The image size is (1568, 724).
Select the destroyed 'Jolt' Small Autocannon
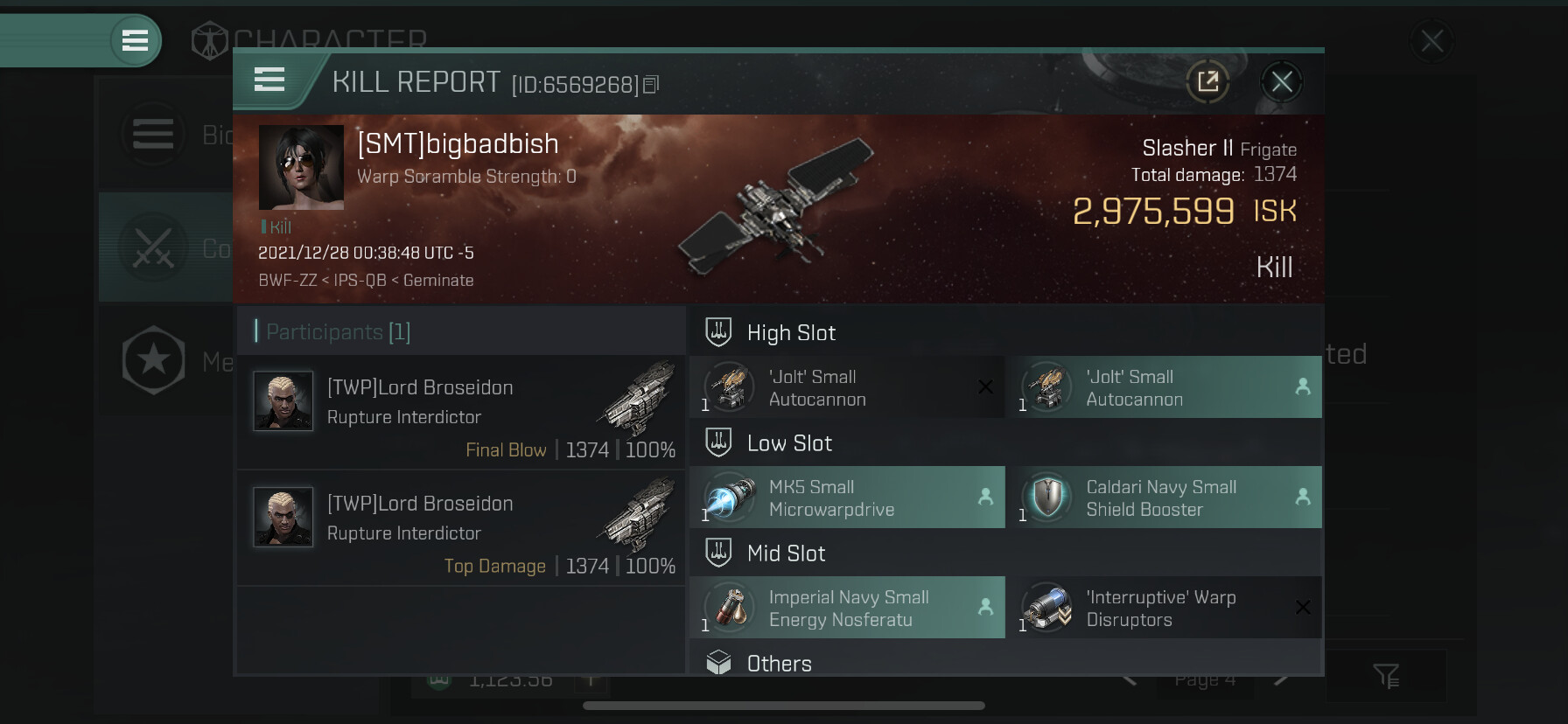point(847,387)
